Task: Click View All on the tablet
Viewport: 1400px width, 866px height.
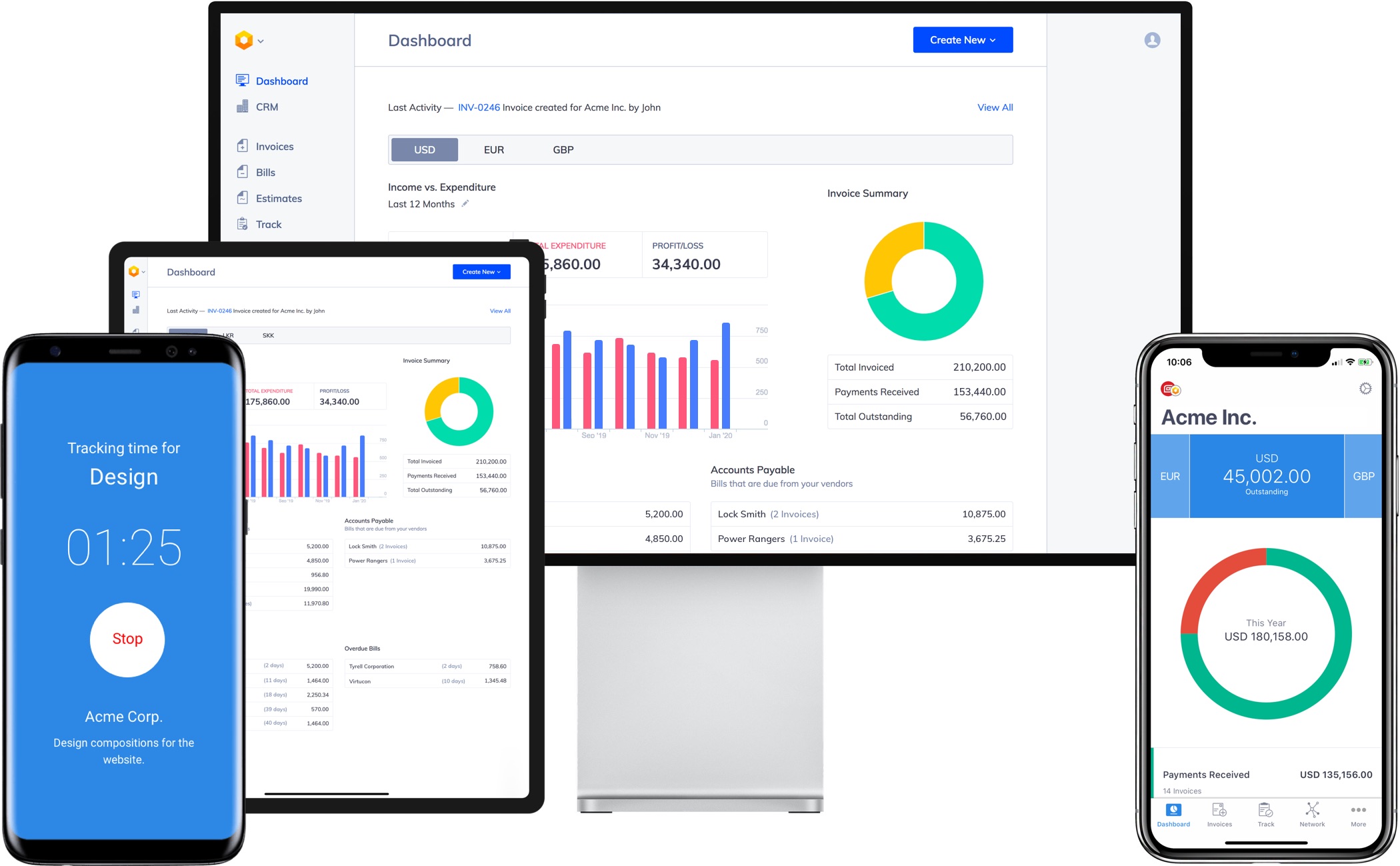Action: point(500,311)
